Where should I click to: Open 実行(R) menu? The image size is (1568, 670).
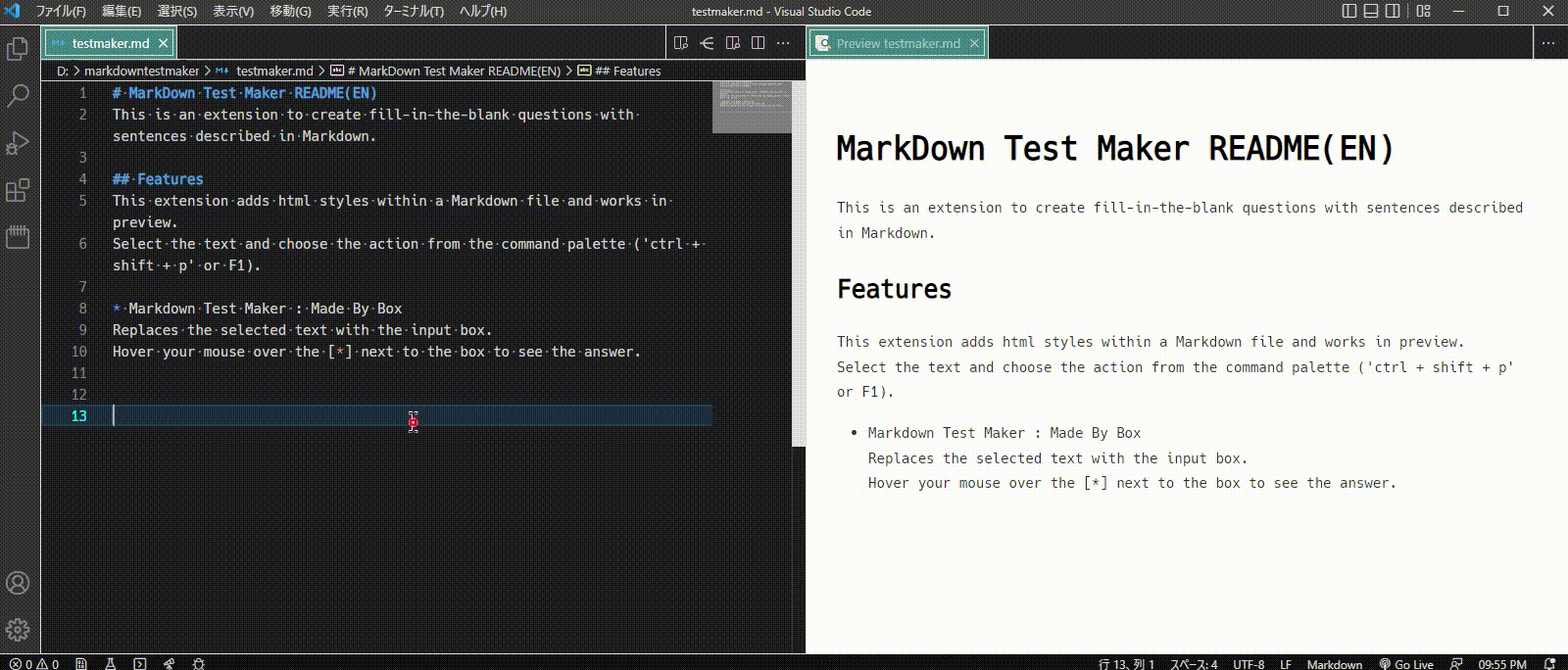[347, 11]
